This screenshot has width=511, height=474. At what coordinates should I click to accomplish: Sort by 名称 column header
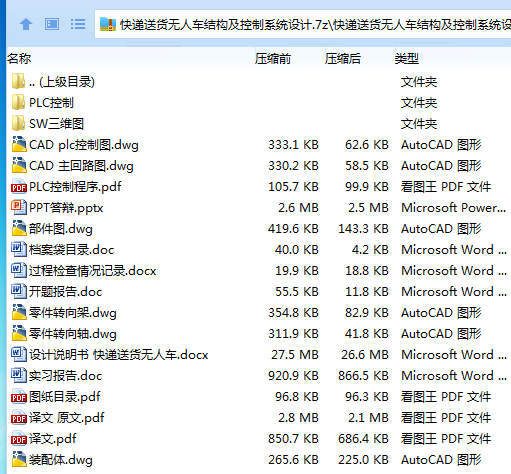click(19, 59)
